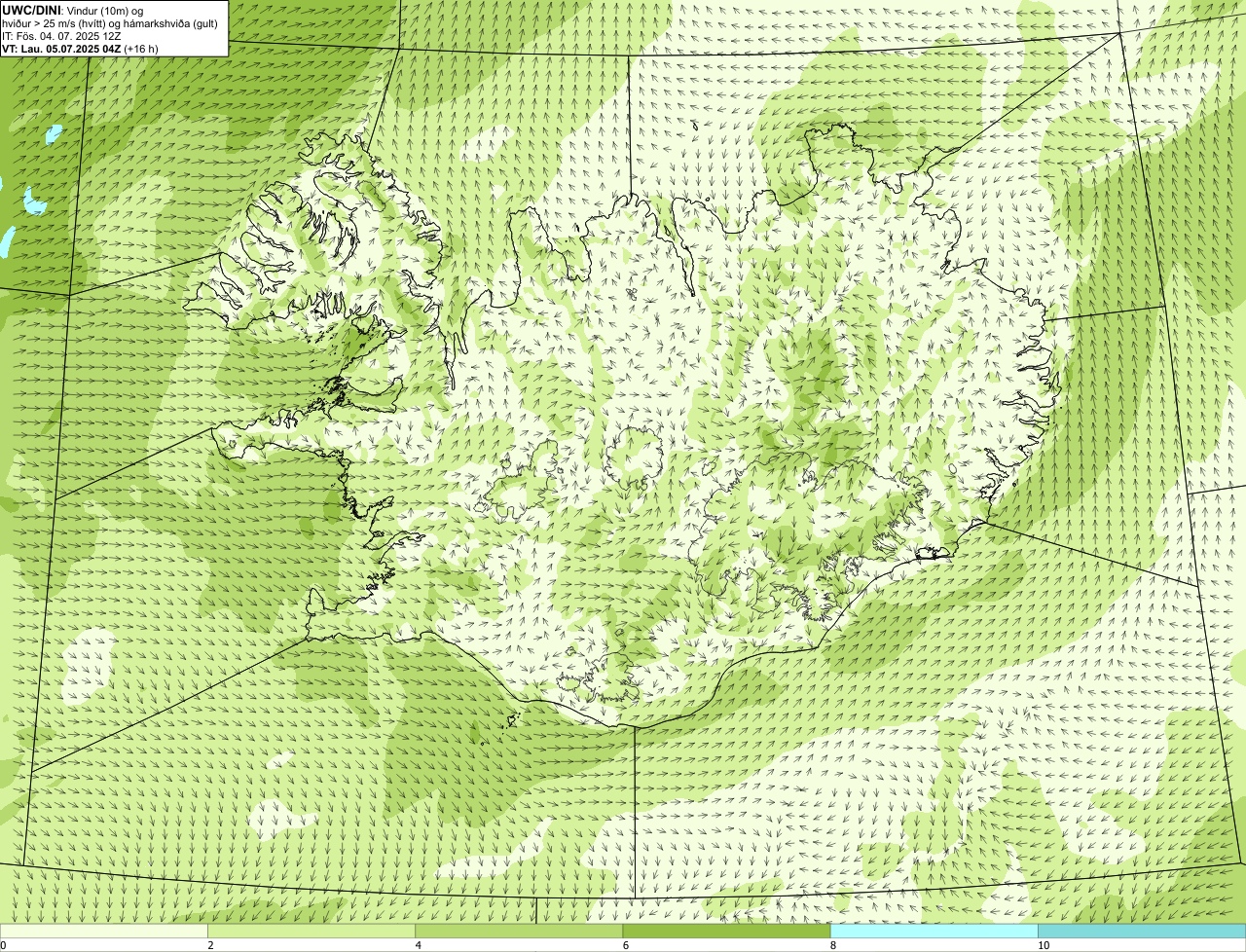Select the teal legend segment above 10
1246x952 pixels.
(x=1142, y=931)
